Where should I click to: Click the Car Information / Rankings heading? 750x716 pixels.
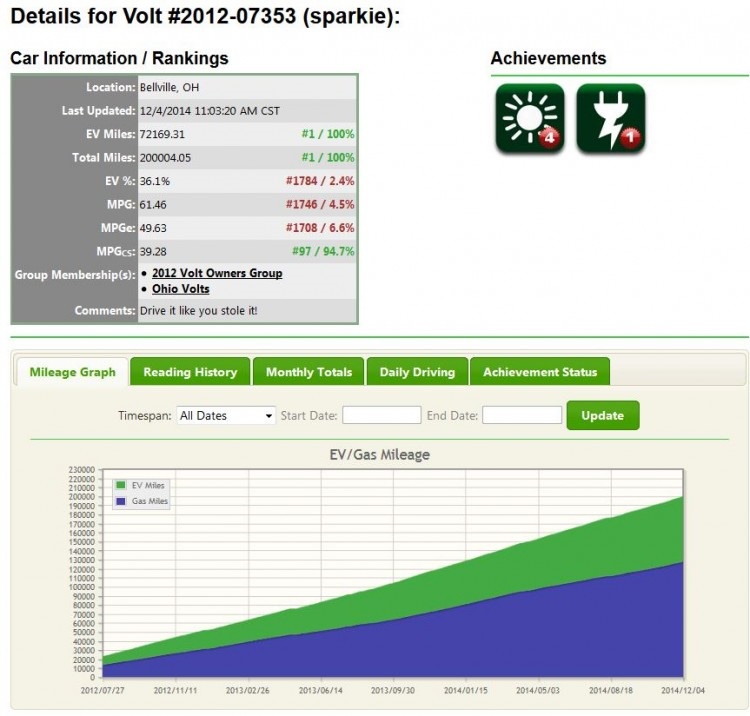coord(119,58)
